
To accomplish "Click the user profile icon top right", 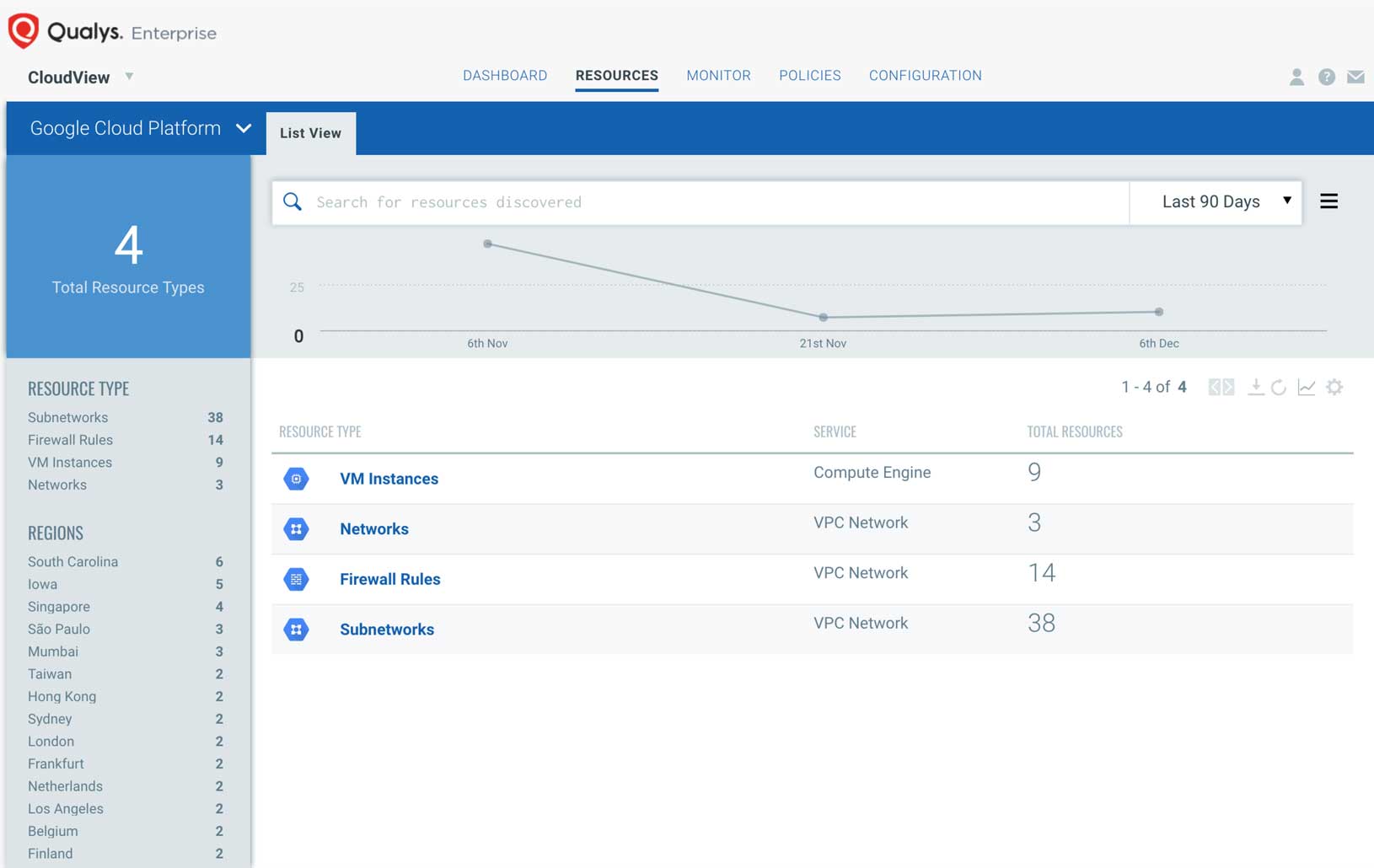I will [1296, 77].
